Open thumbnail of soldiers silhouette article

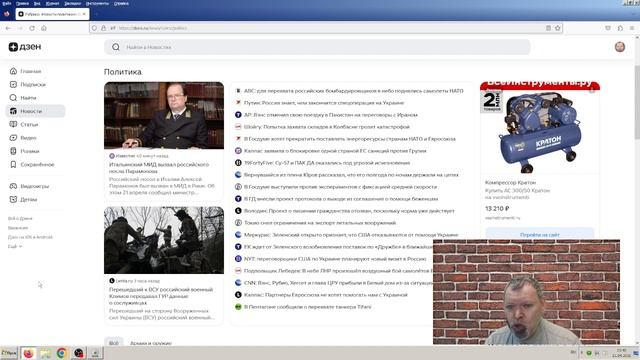point(164,240)
